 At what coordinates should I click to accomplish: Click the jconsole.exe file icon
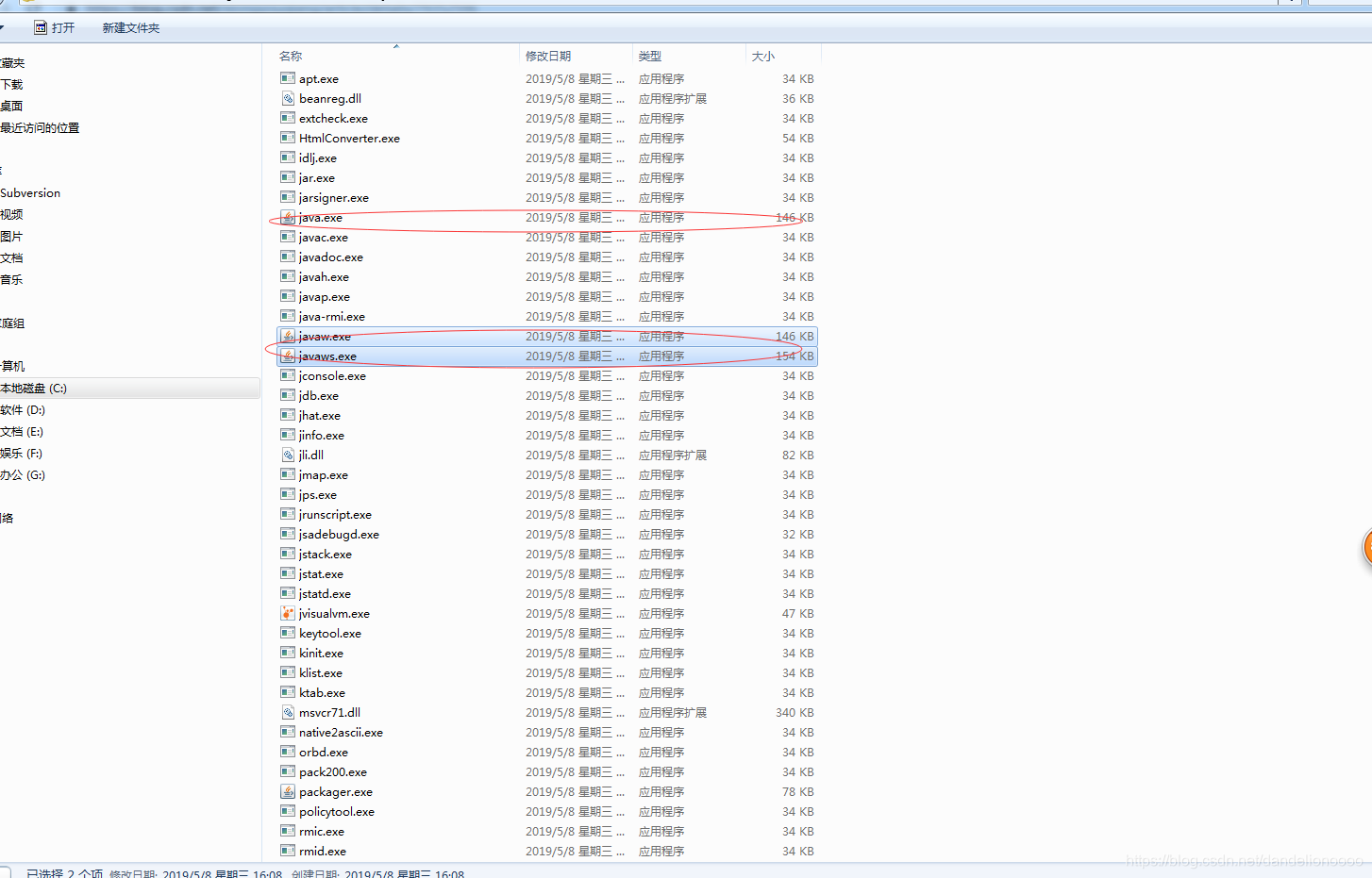288,375
